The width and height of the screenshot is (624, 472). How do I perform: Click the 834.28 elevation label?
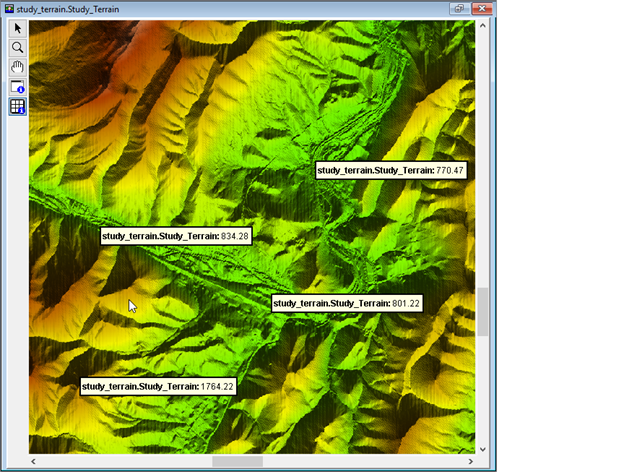coord(176,236)
